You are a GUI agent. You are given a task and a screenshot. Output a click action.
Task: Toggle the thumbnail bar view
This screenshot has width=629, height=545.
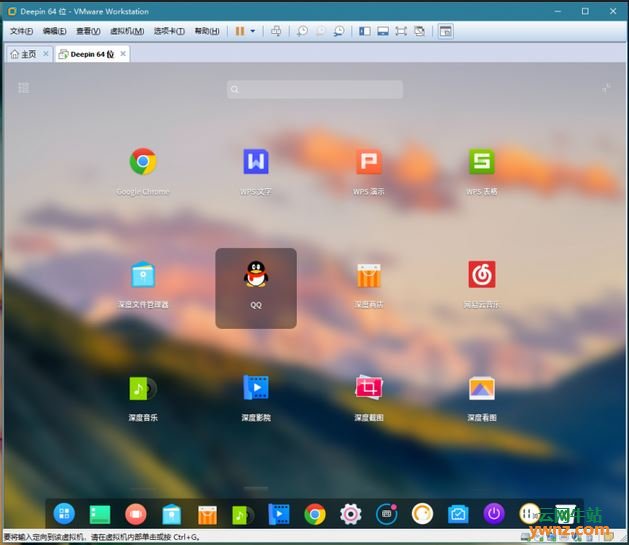[383, 31]
